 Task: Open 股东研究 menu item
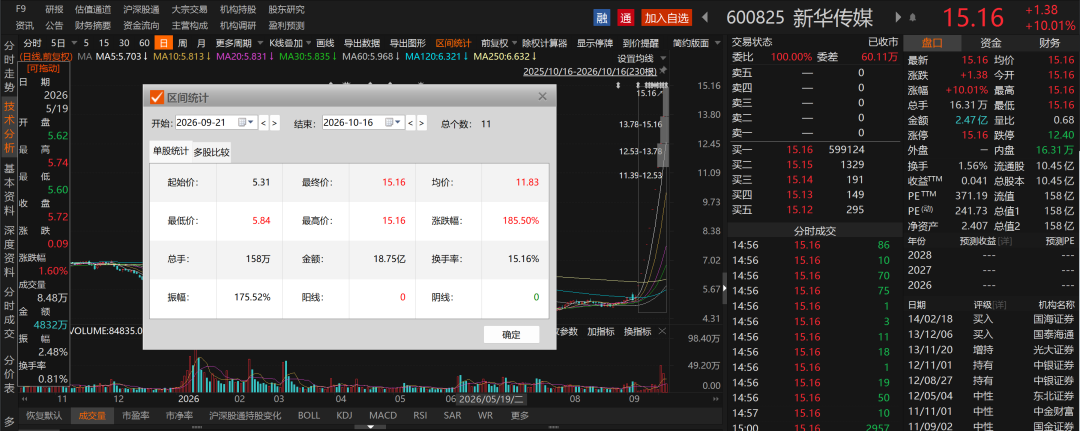286,10
